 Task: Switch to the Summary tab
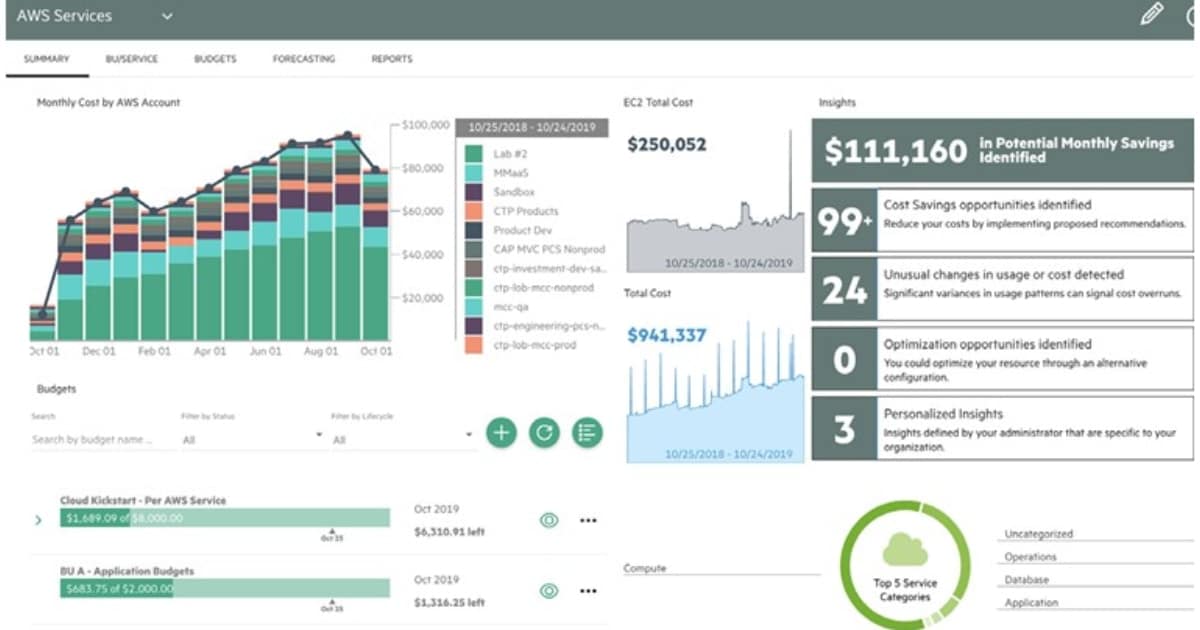pyautogui.click(x=46, y=59)
